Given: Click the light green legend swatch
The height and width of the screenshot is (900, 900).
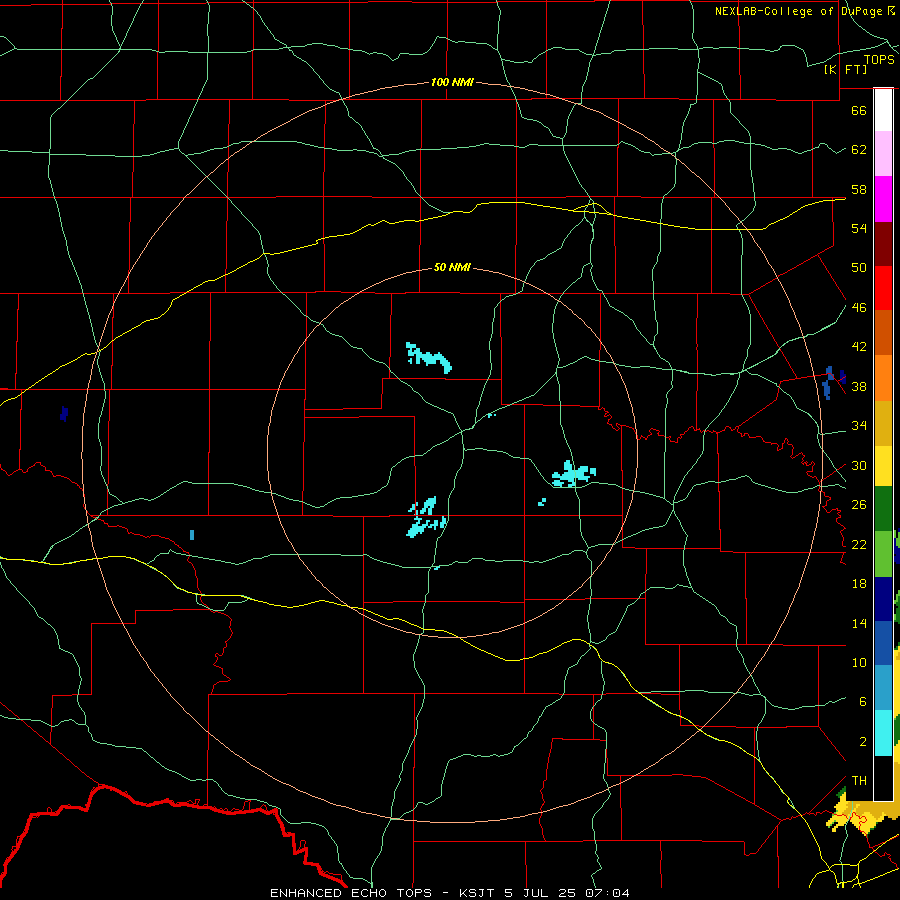Looking at the screenshot, I should pyautogui.click(x=883, y=553).
